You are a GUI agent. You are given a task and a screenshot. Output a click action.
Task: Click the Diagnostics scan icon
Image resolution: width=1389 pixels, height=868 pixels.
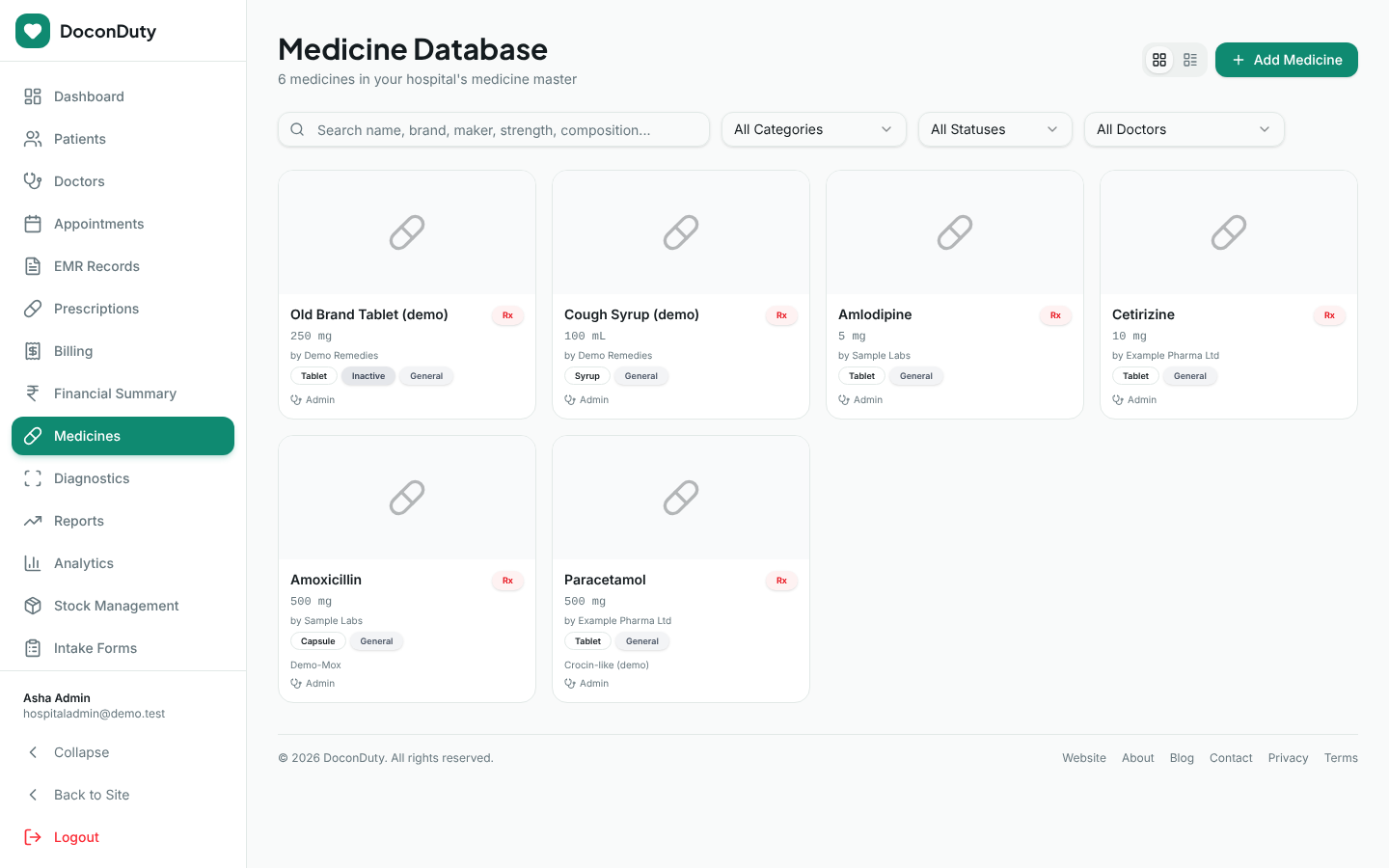[33, 478]
